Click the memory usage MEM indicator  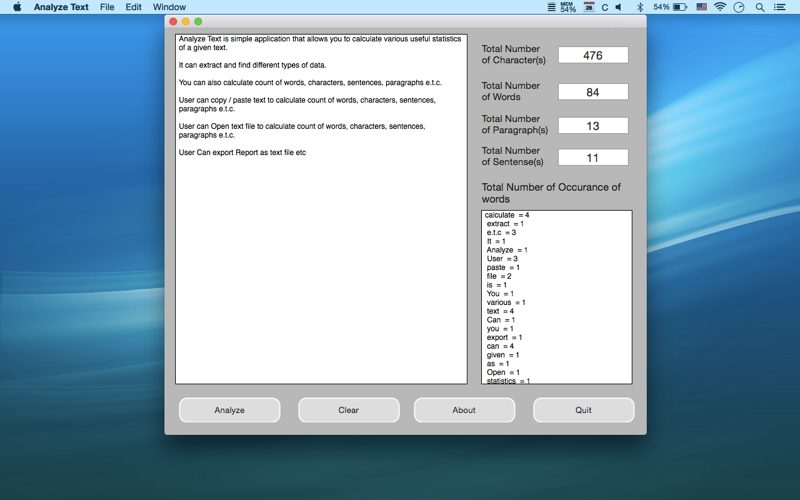click(x=568, y=7)
